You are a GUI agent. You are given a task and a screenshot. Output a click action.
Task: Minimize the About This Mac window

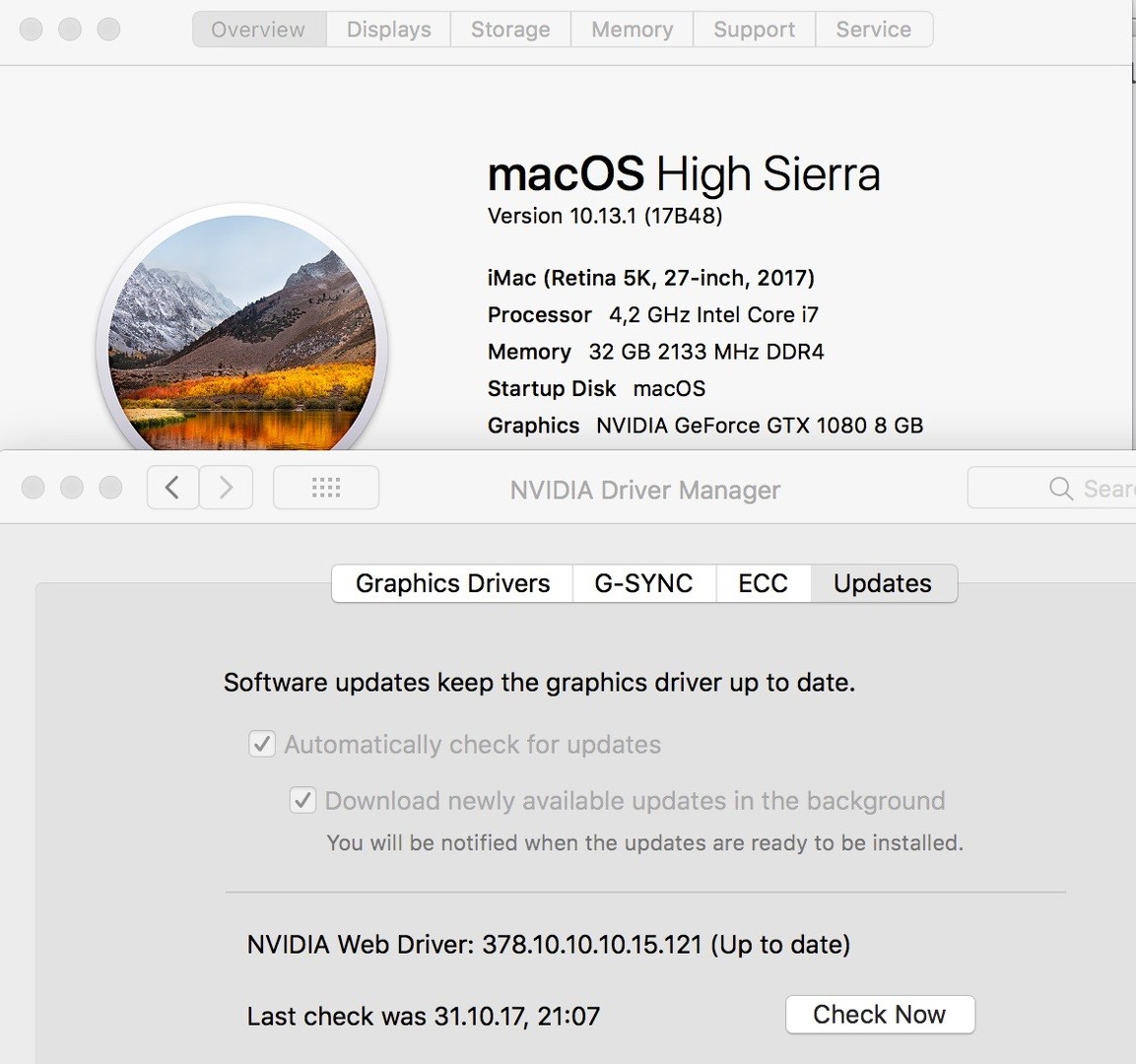tap(70, 30)
